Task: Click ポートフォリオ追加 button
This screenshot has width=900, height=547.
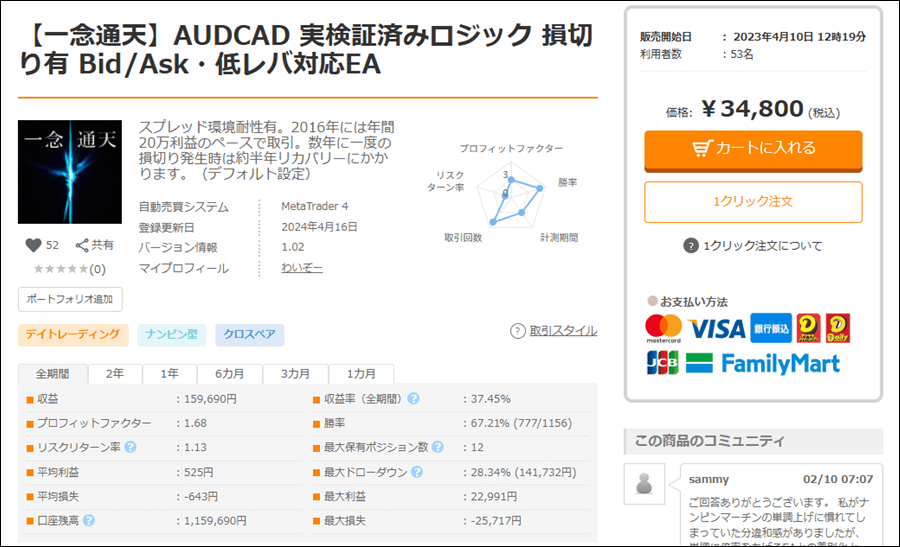Action: coord(70,299)
